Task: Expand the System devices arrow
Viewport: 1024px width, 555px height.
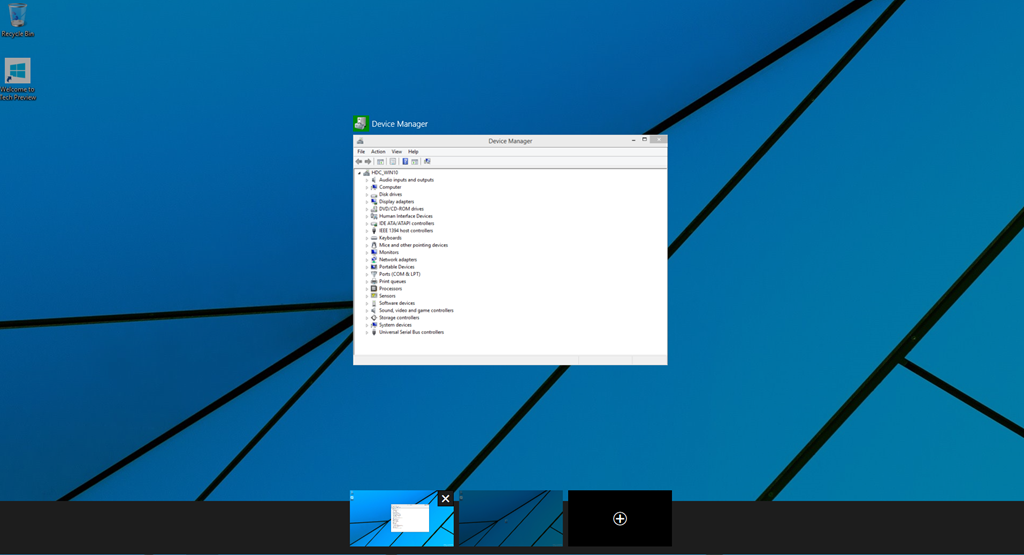Action: (367, 325)
